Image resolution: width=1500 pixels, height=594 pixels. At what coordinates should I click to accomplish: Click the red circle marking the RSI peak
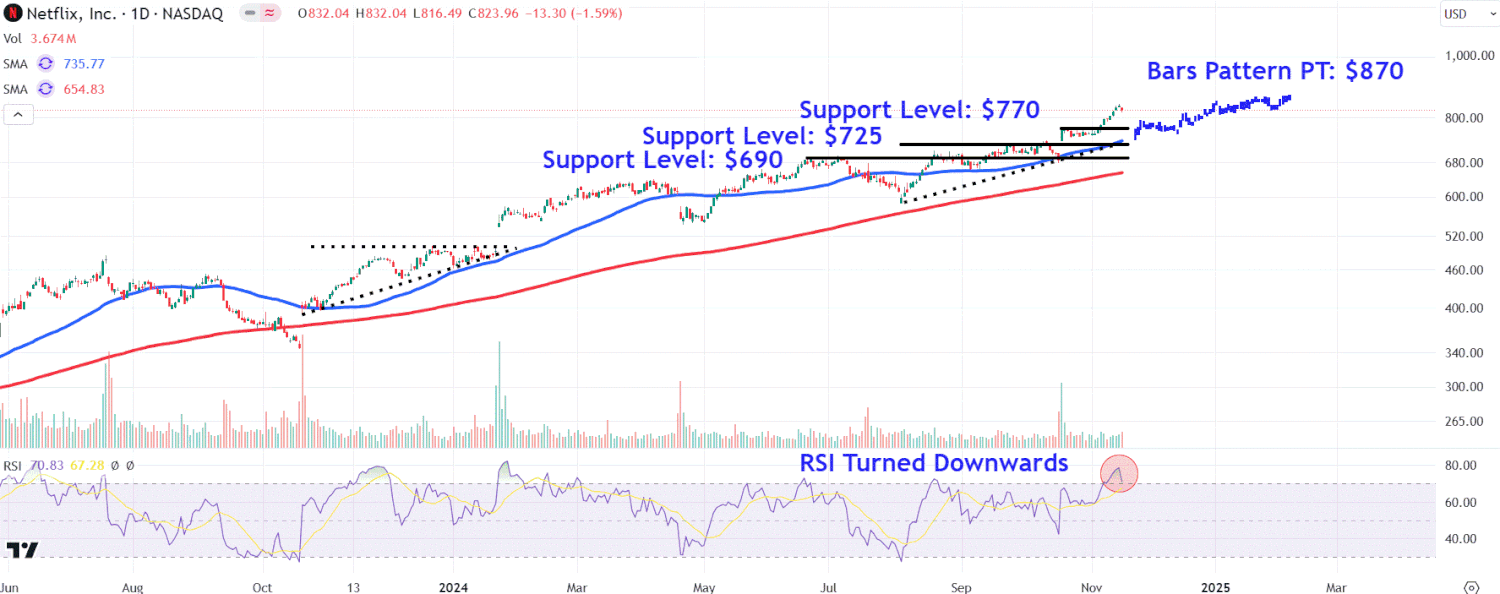point(1120,474)
